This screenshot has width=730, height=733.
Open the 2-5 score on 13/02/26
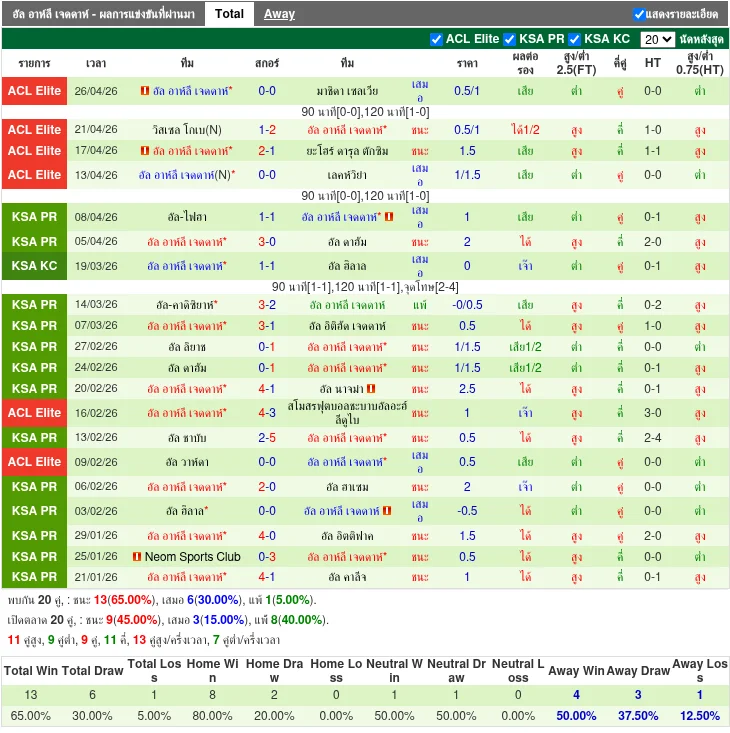pos(267,438)
